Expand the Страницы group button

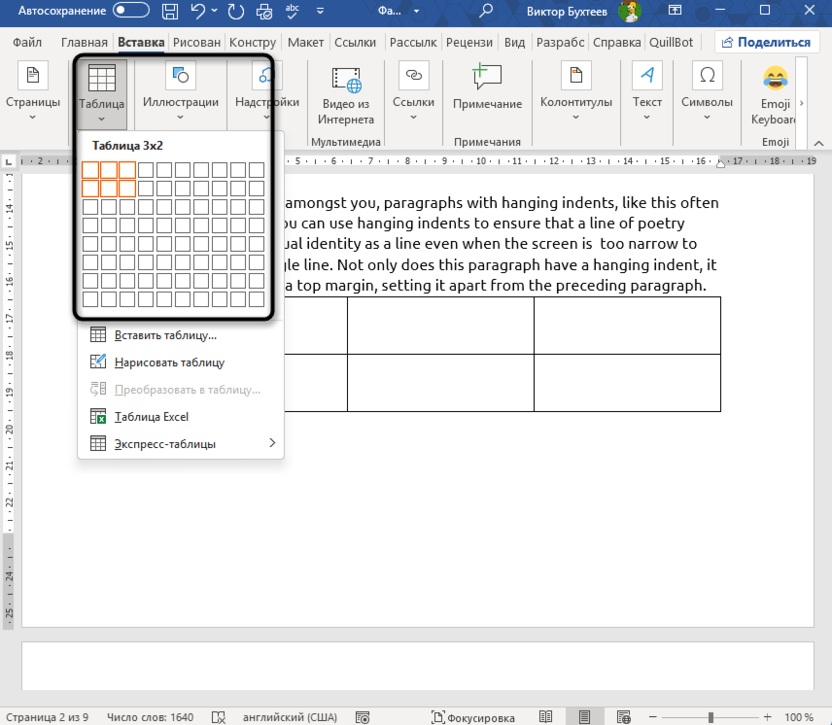[33, 91]
